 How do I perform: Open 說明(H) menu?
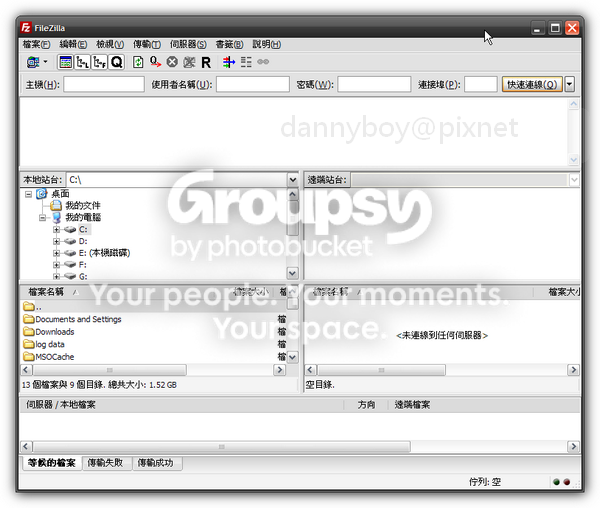[x=267, y=44]
